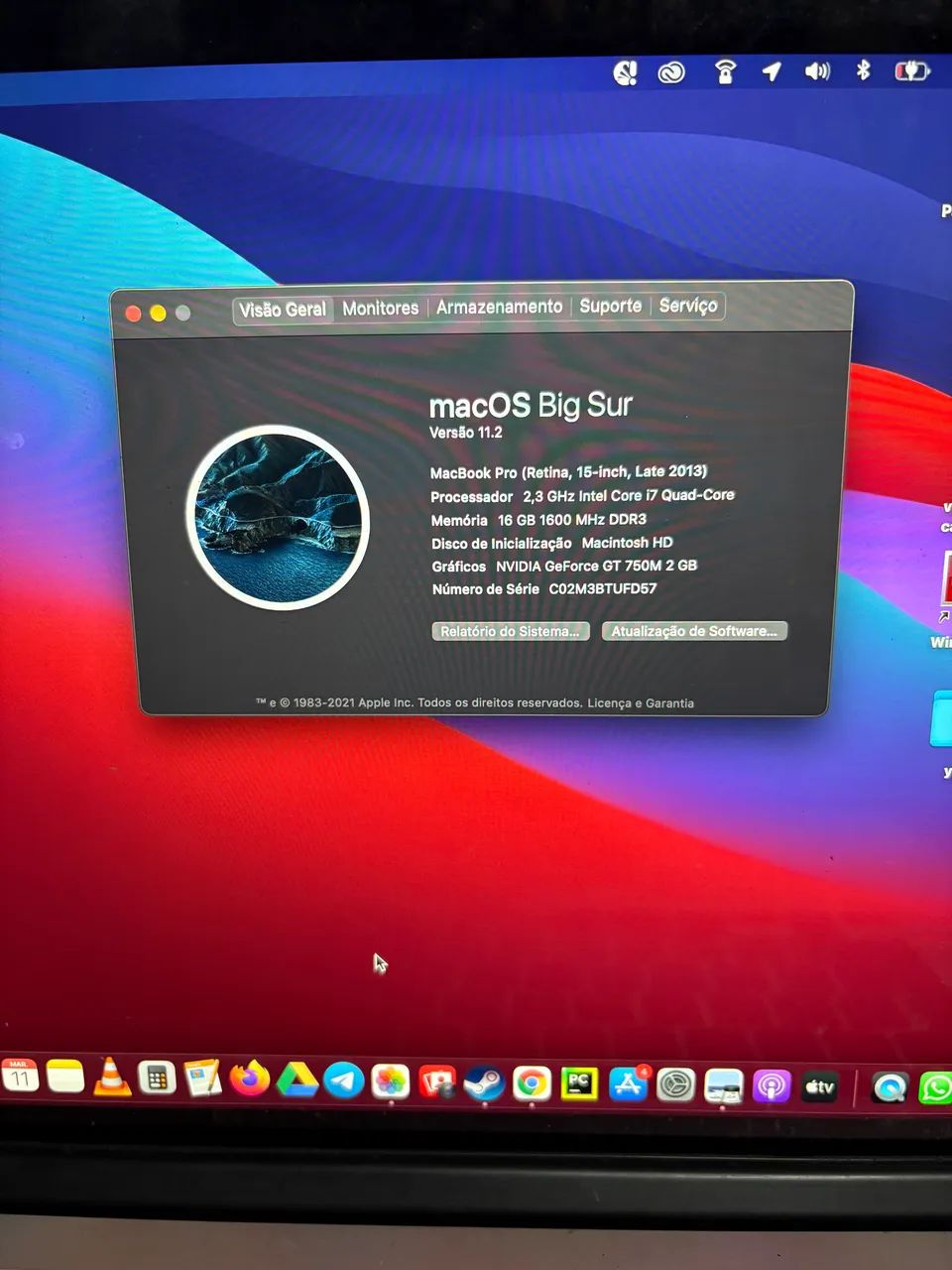Image resolution: width=952 pixels, height=1270 pixels.
Task: Launch WhatsApp from the Dock
Action: (935, 1088)
